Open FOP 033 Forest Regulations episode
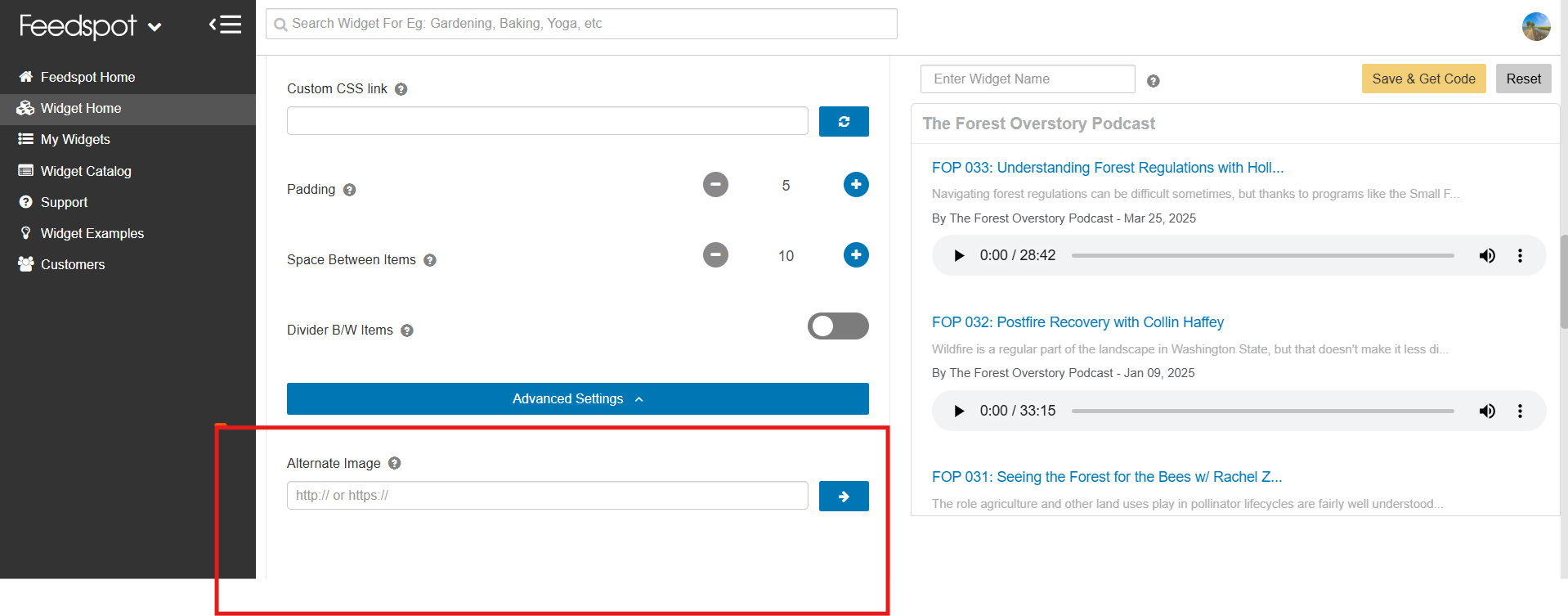The width and height of the screenshot is (1568, 616). (1108, 168)
